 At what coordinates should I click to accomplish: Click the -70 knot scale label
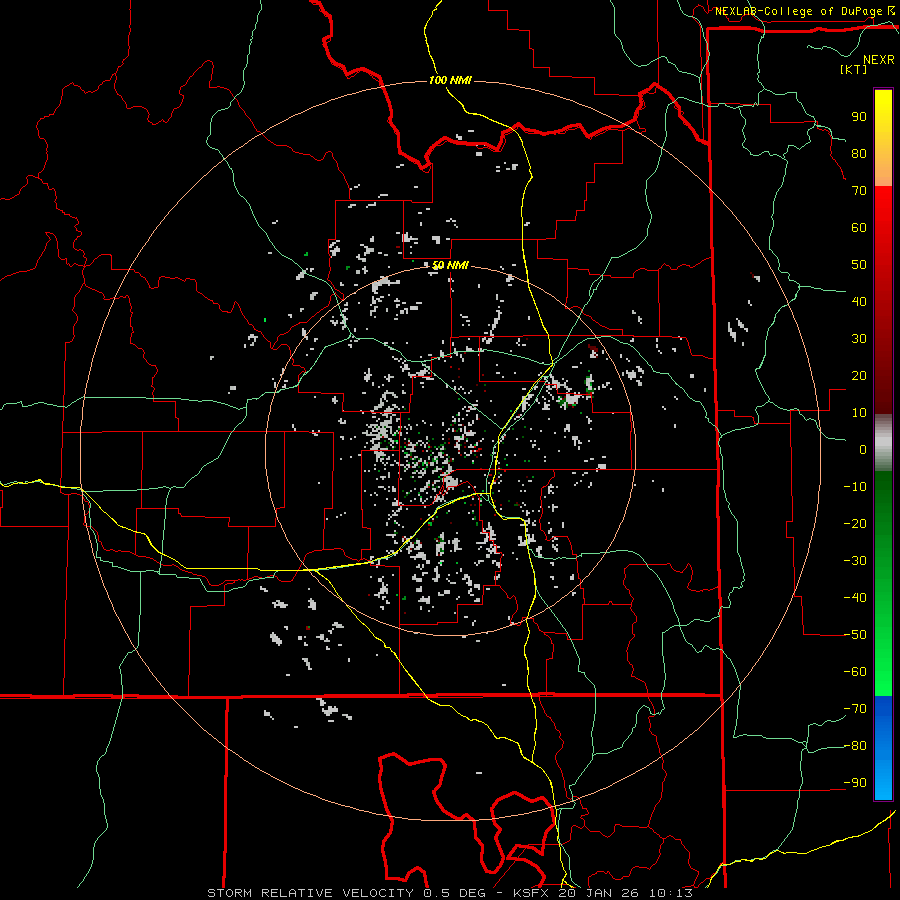(855, 709)
